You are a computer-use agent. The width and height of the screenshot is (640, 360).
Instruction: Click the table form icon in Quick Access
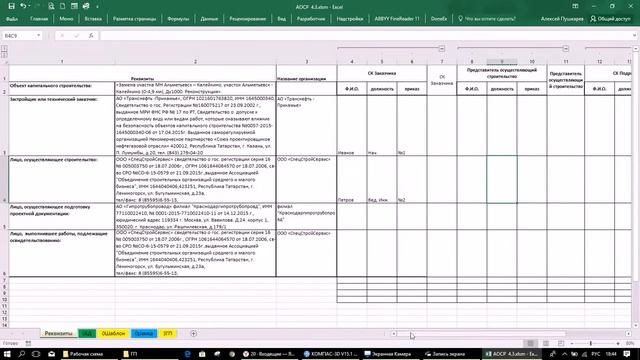tap(74, 6)
